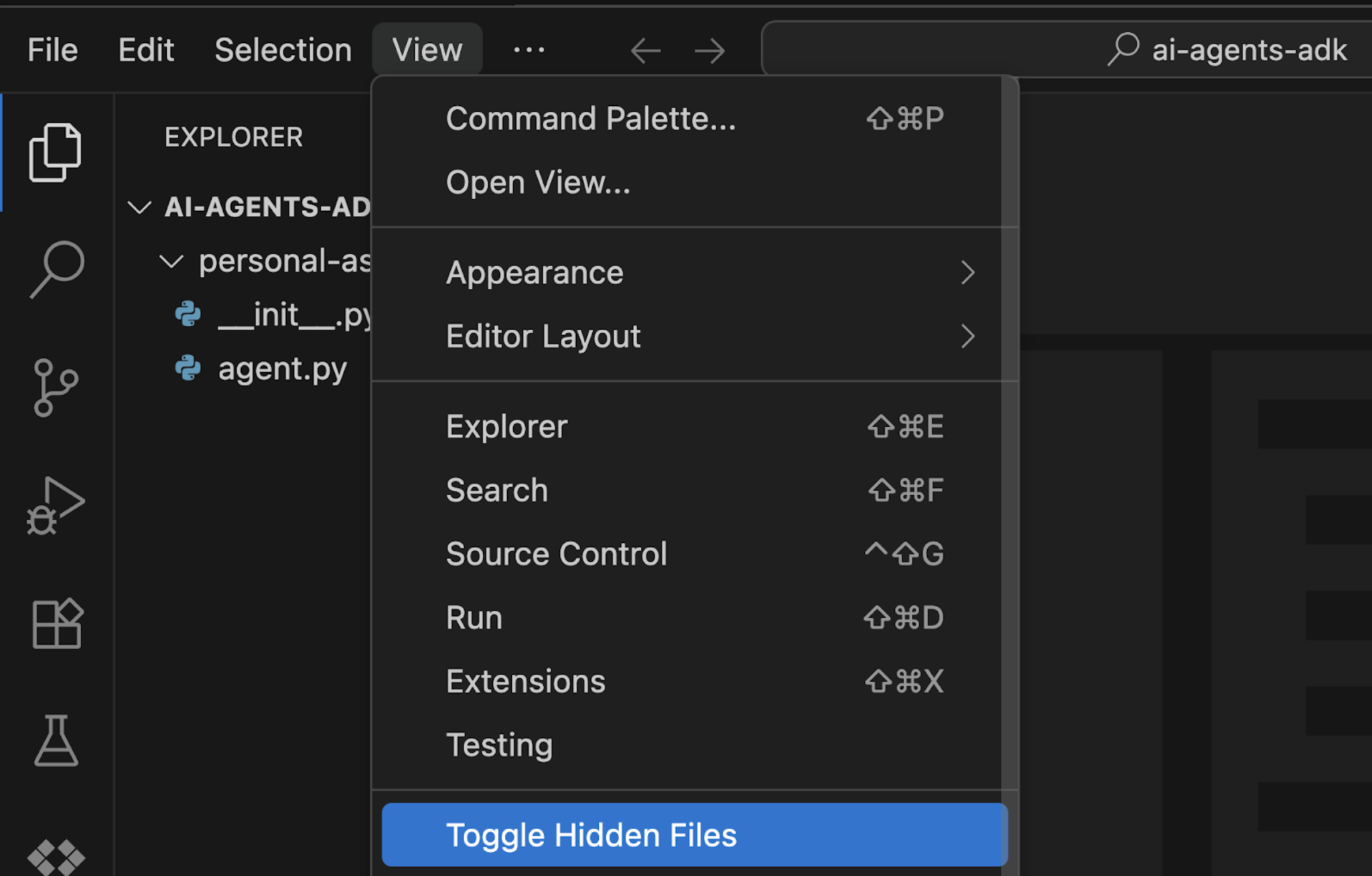Click the go back arrow icon
This screenshot has height=876, width=1372.
[645, 50]
